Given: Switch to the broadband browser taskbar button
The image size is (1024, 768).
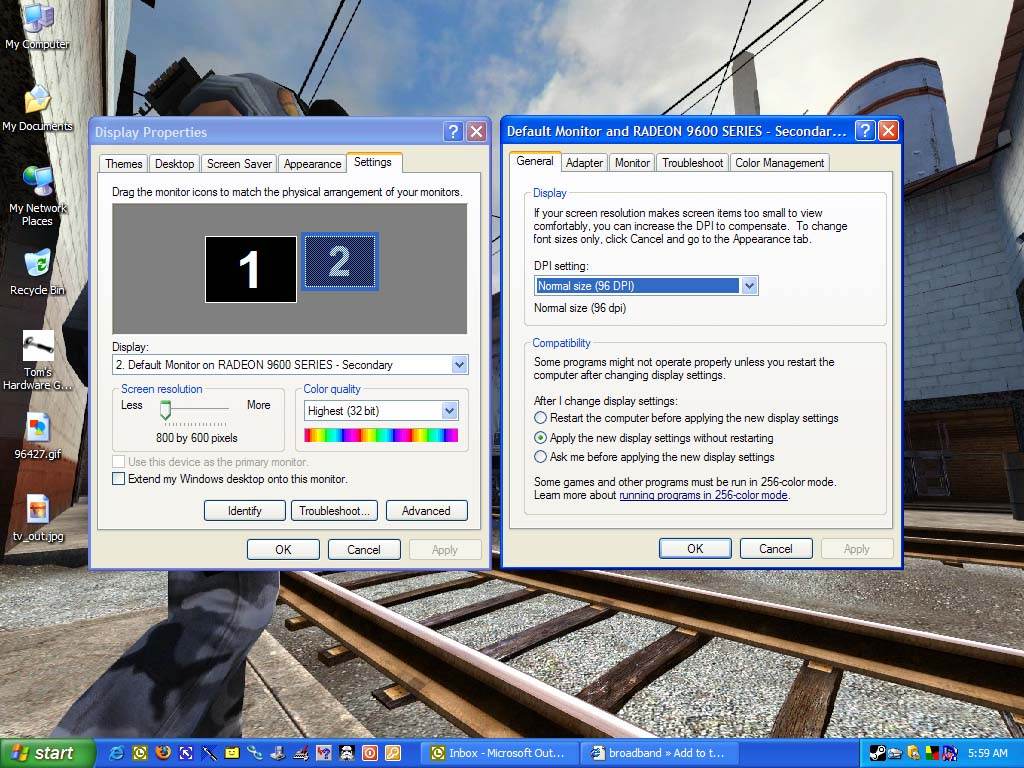Looking at the screenshot, I should click(662, 753).
